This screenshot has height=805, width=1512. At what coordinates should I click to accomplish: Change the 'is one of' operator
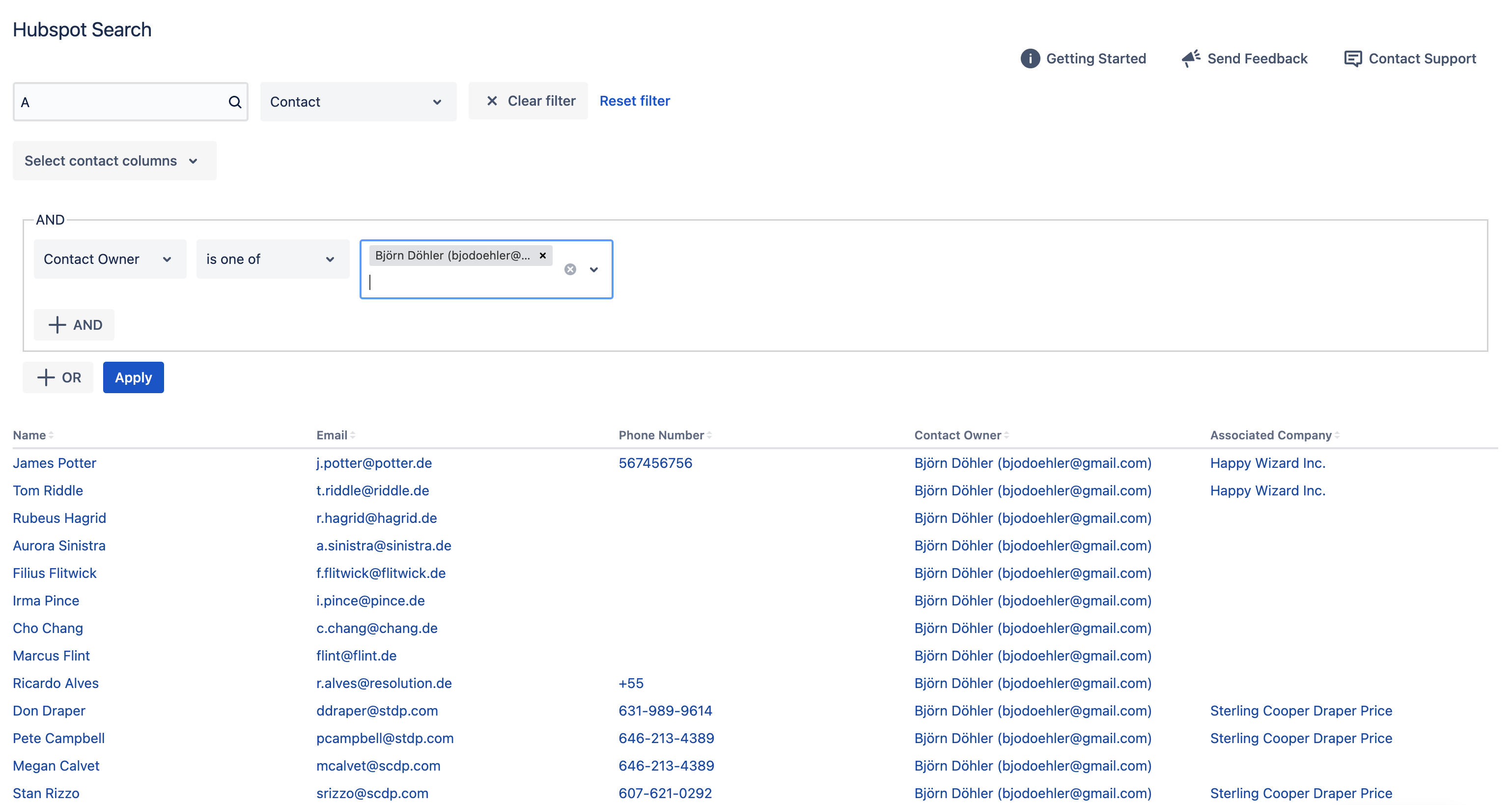tap(272, 259)
